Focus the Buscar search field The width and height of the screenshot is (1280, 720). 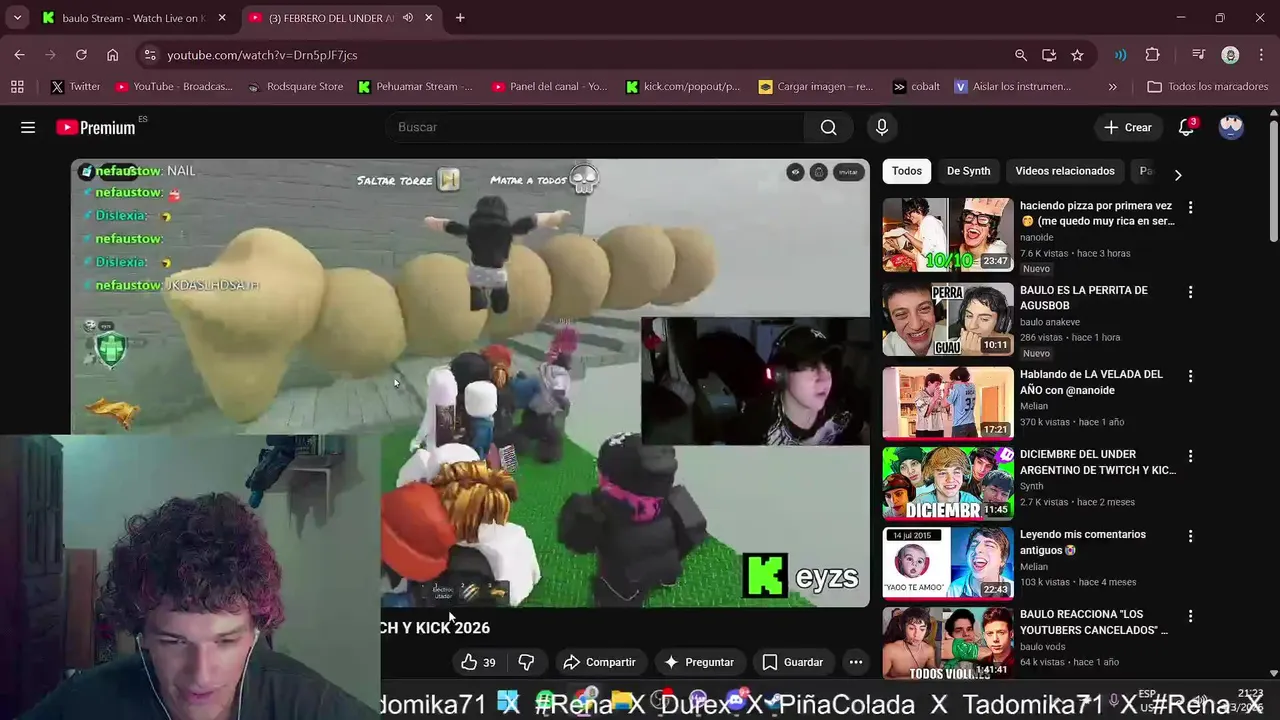tap(595, 127)
